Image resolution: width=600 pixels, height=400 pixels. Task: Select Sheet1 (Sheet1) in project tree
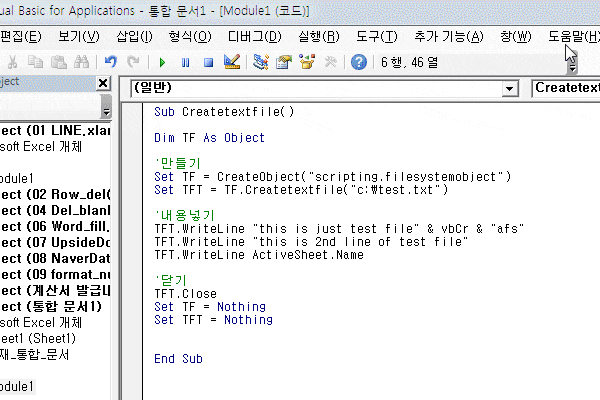(38, 338)
